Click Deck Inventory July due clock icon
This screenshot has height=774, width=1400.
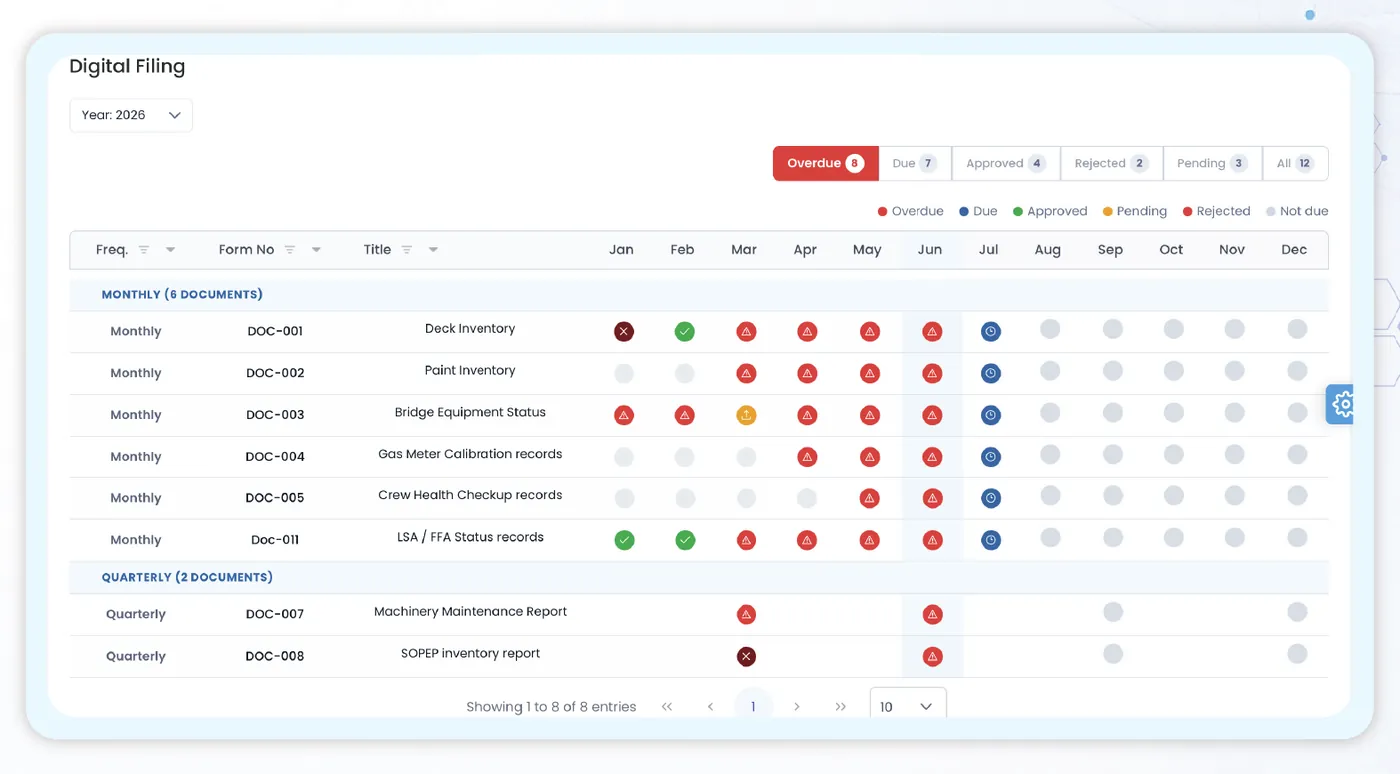pyautogui.click(x=990, y=331)
